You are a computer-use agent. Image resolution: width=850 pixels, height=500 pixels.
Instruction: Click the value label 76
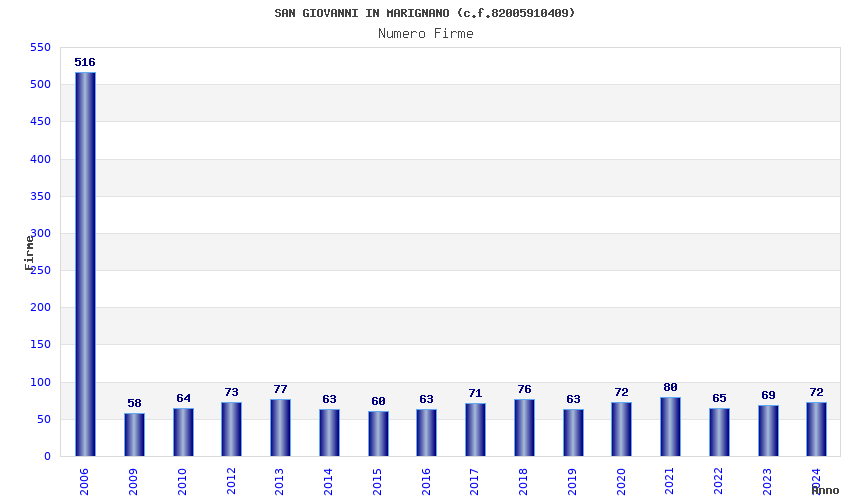tap(524, 390)
